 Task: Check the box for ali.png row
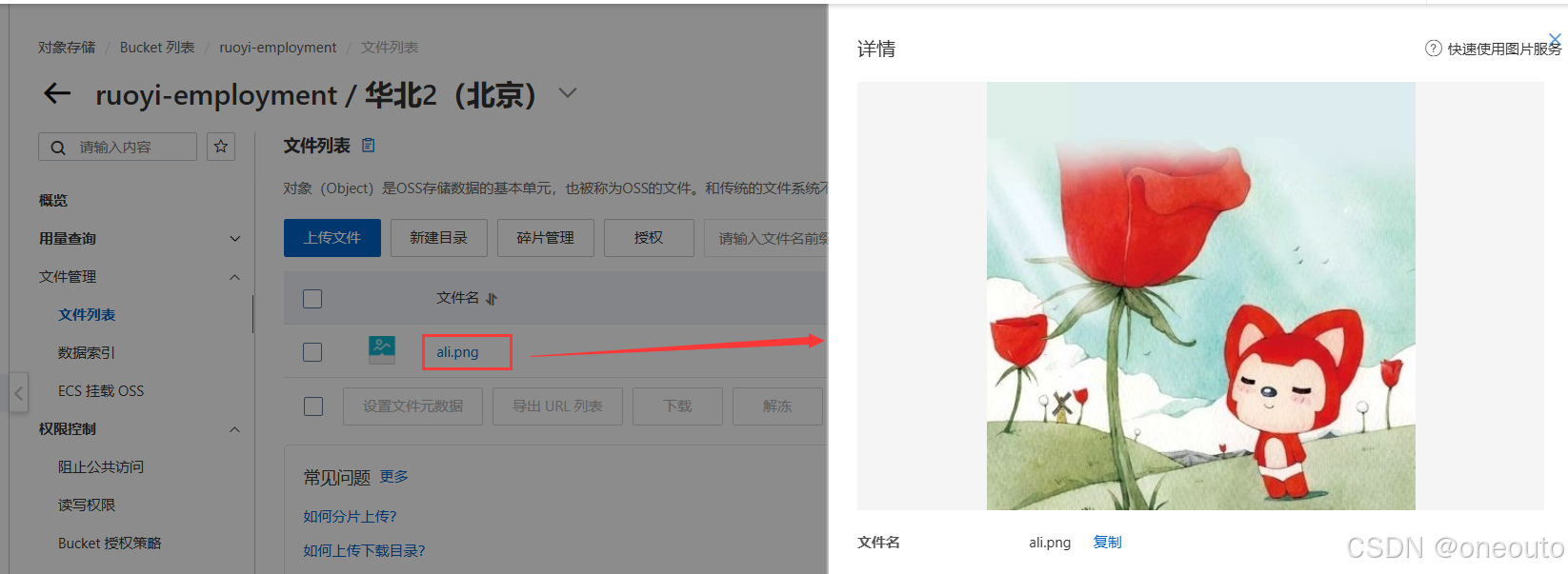click(312, 352)
